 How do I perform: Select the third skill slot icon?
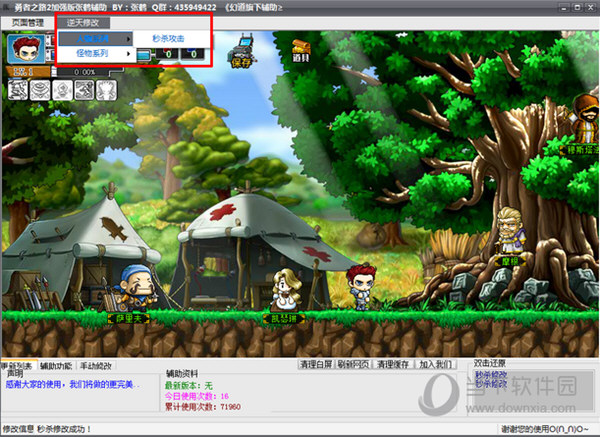coord(62,90)
